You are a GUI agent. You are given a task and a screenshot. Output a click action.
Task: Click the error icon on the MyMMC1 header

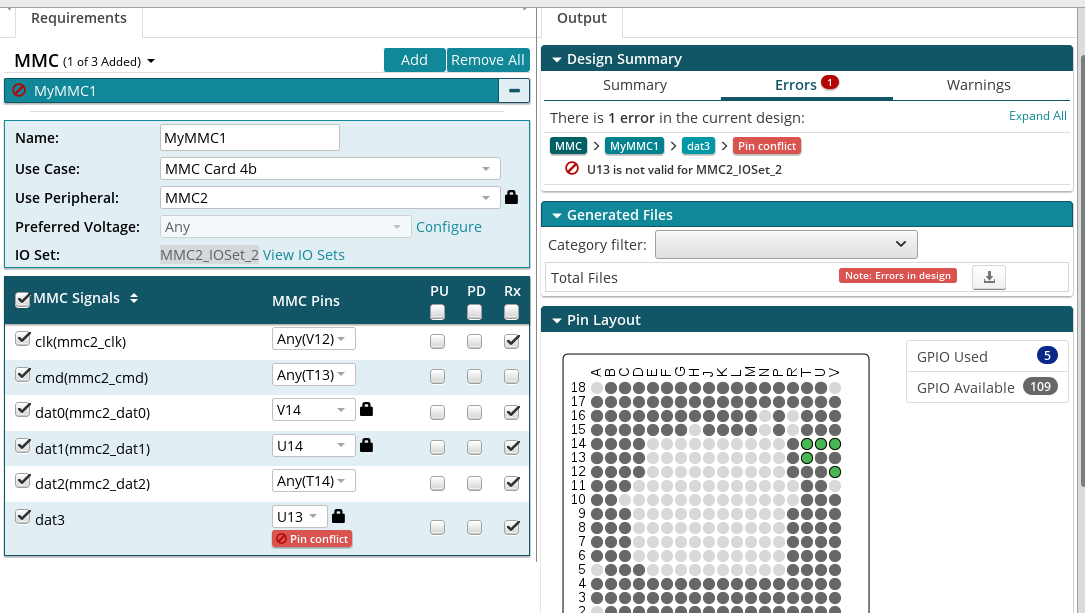tap(19, 90)
